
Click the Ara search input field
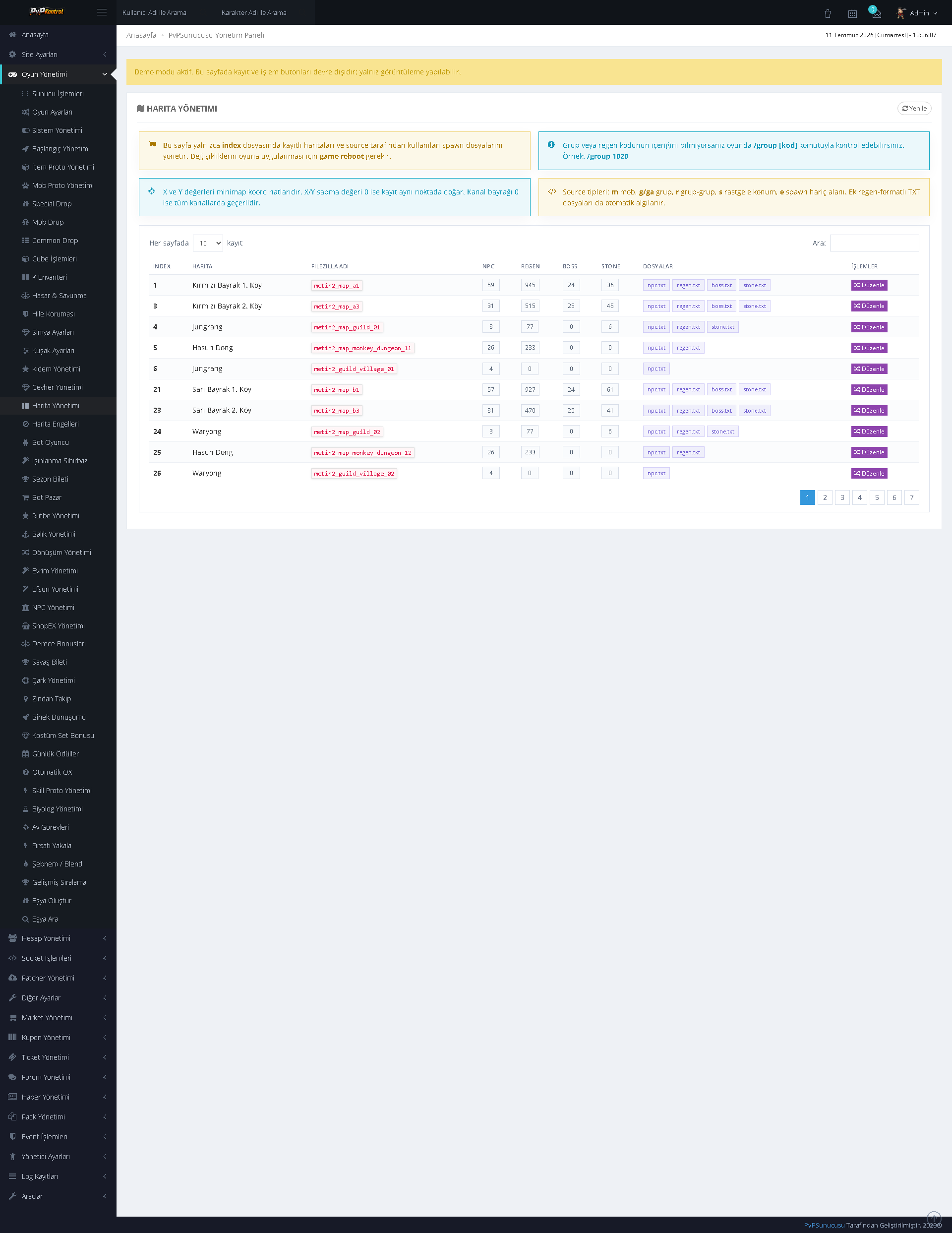click(x=874, y=244)
